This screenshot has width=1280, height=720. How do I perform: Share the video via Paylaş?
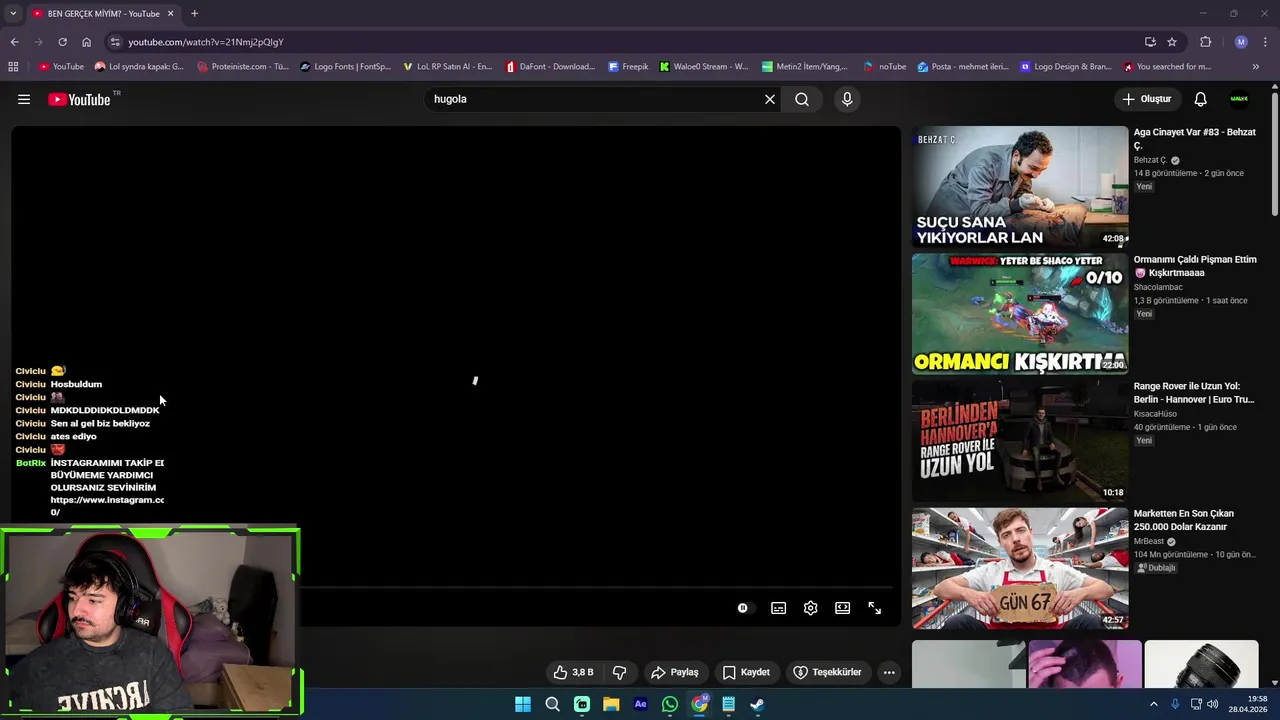[x=675, y=672]
